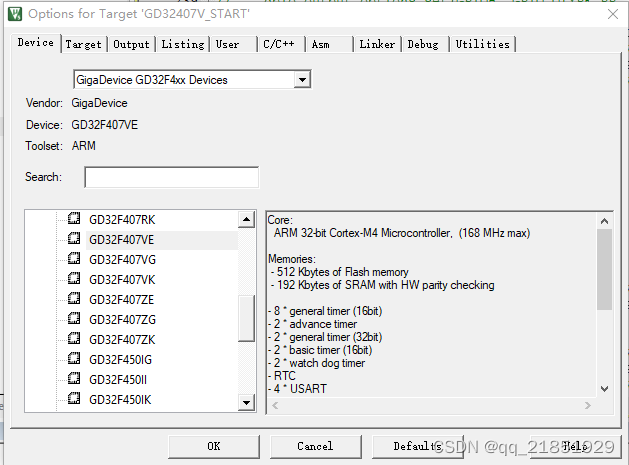
Task: Select GD32F407RK in device list
Action: point(122,220)
